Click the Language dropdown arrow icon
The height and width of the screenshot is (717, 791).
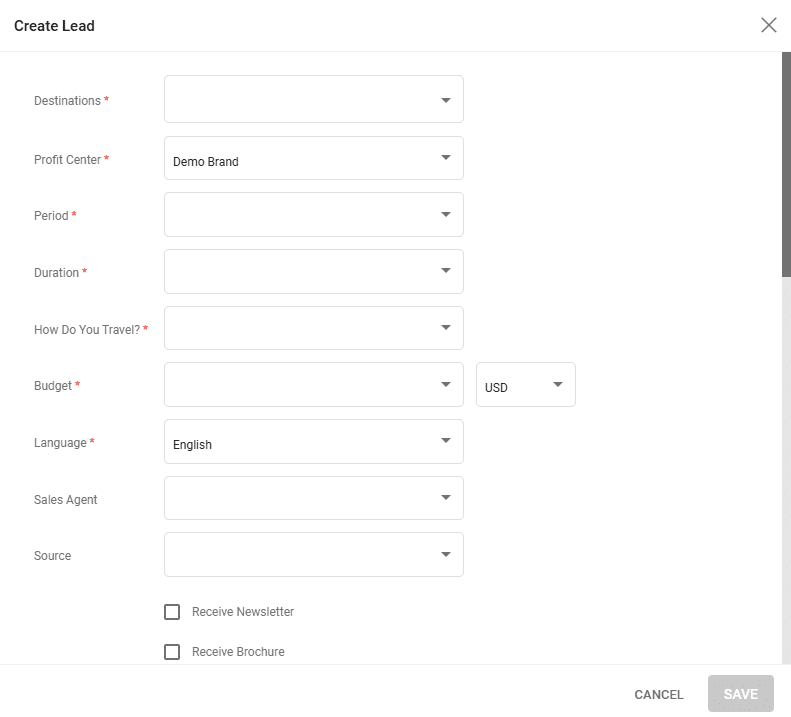click(x=445, y=441)
